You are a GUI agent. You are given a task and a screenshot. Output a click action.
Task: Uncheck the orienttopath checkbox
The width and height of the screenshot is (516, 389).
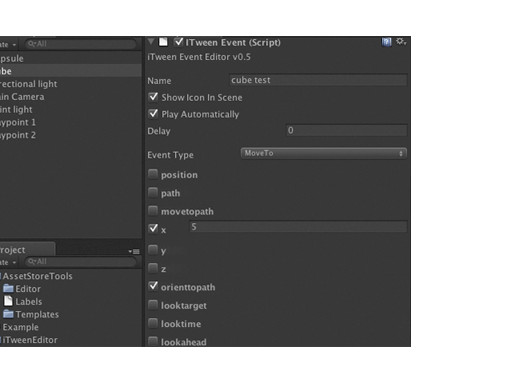[153, 286]
